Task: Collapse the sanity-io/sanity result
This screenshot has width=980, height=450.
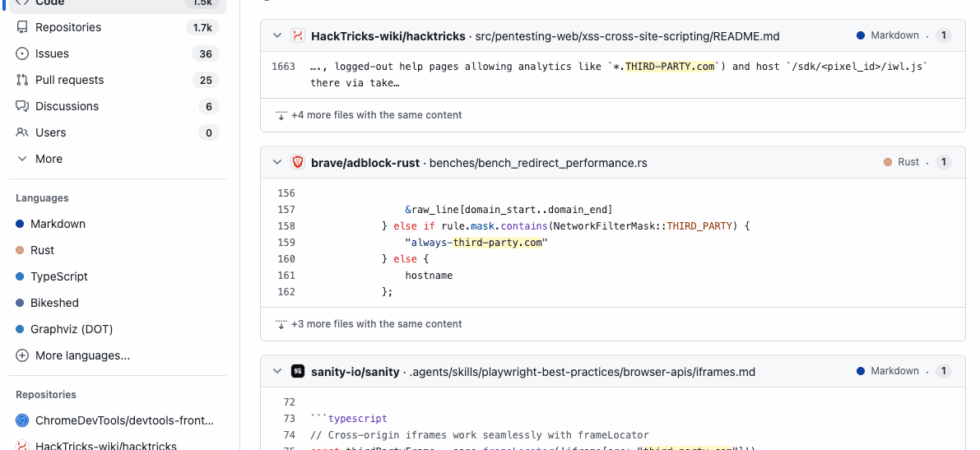Action: (278, 371)
